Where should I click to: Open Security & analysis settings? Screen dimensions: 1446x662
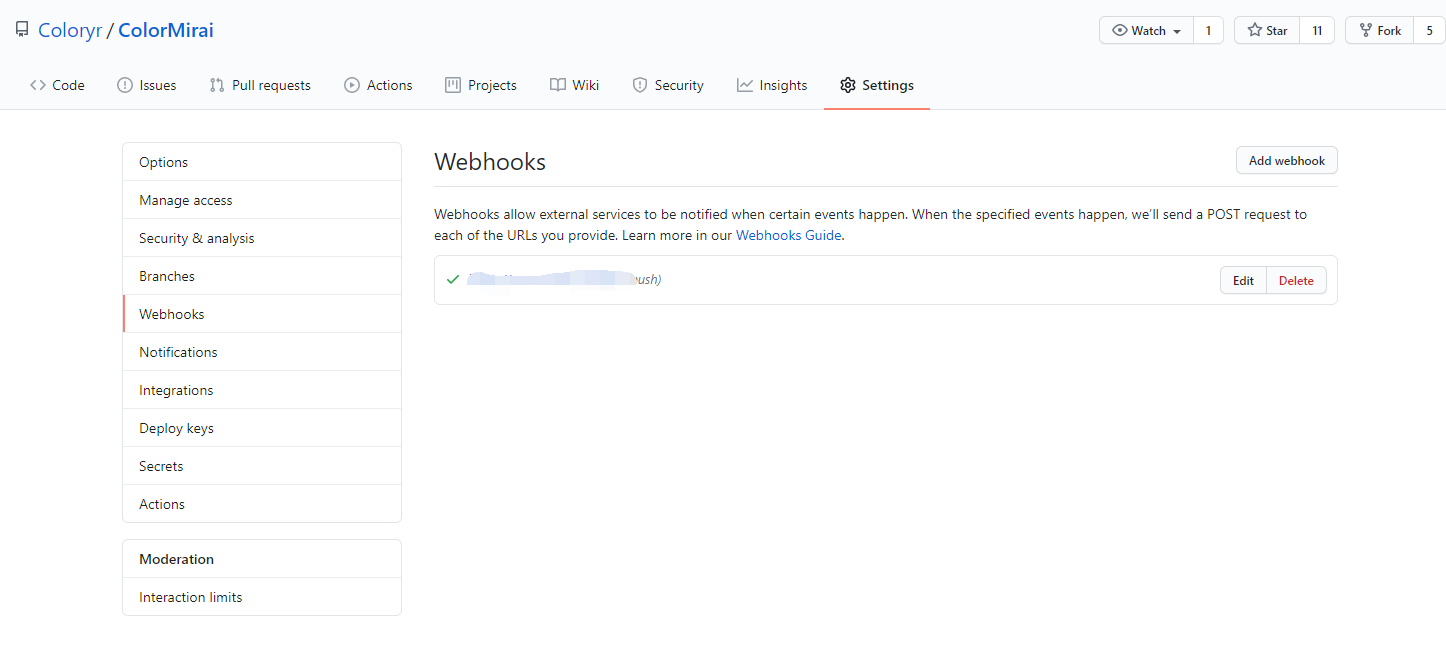tap(262, 238)
